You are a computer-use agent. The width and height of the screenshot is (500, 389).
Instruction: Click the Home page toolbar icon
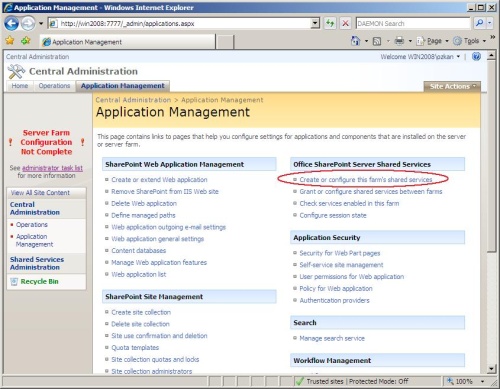356,41
